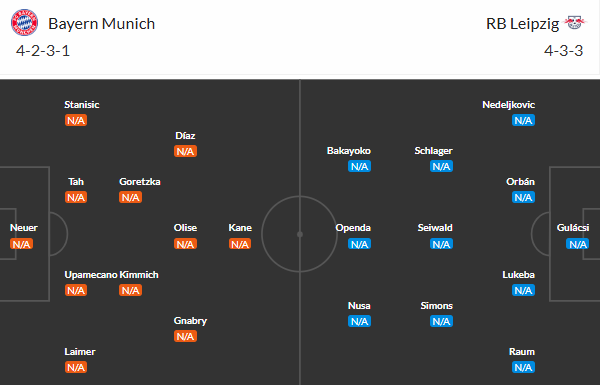Click Gulácsi's blue N/A rating badge

click(577, 244)
